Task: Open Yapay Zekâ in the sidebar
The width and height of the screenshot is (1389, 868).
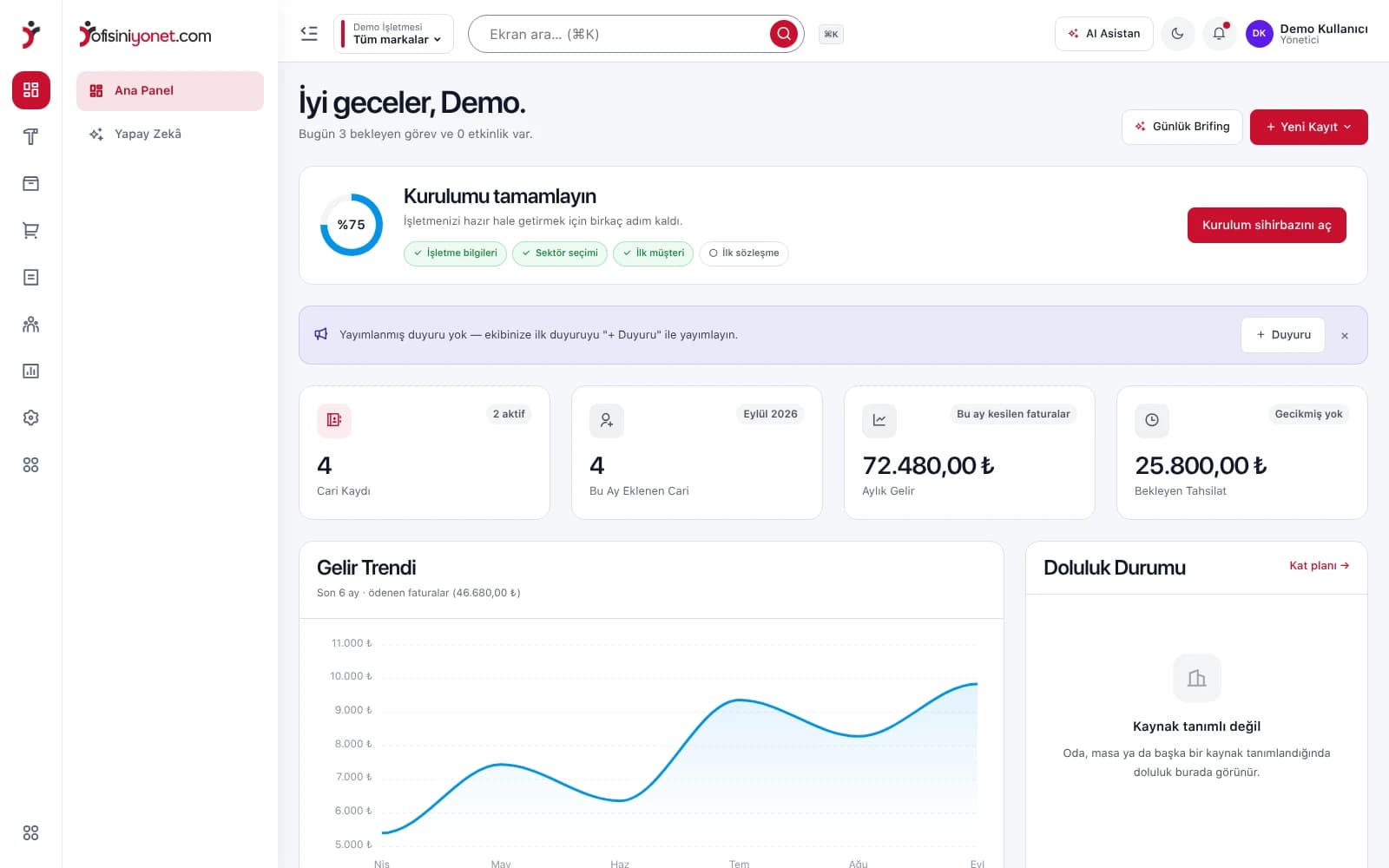Action: [x=170, y=134]
